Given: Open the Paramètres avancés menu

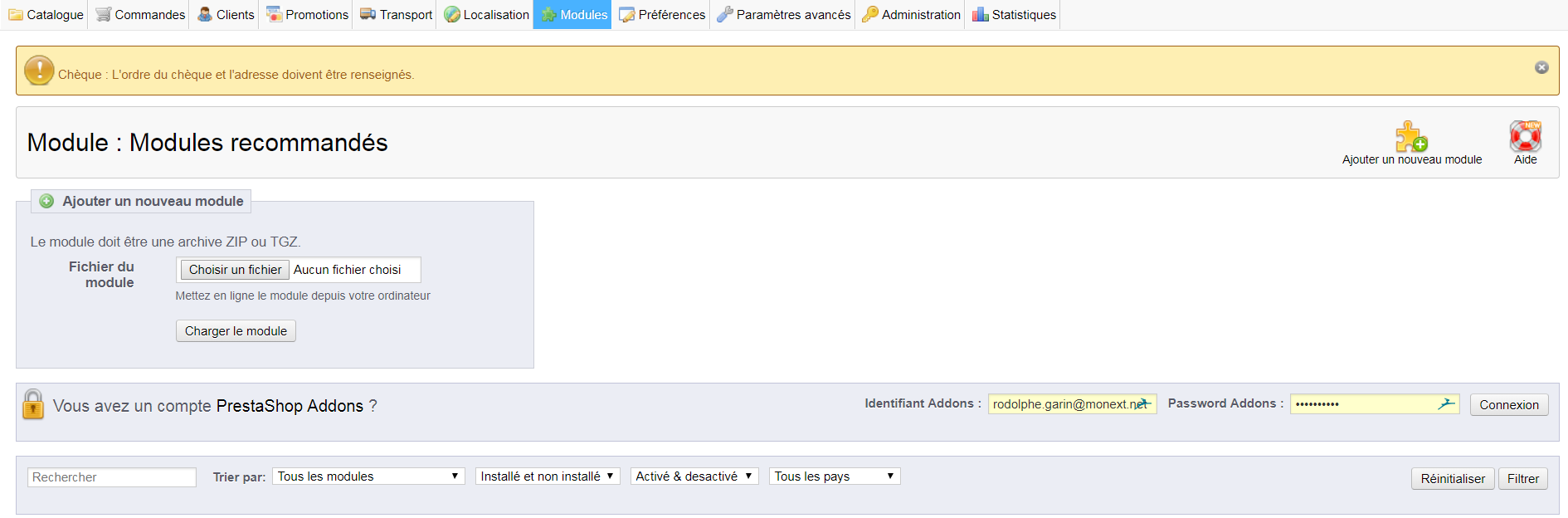Looking at the screenshot, I should point(783,15).
